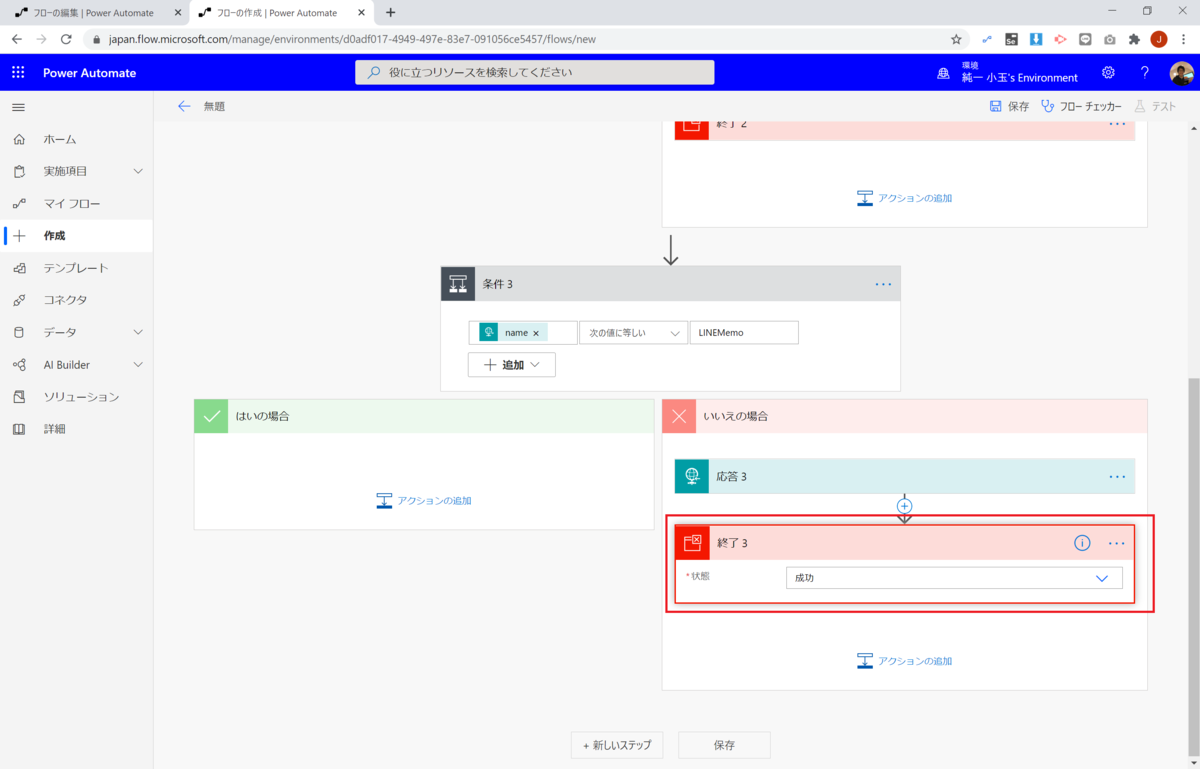The image size is (1200, 769).
Task: Click the environment picker icon
Action: [943, 73]
